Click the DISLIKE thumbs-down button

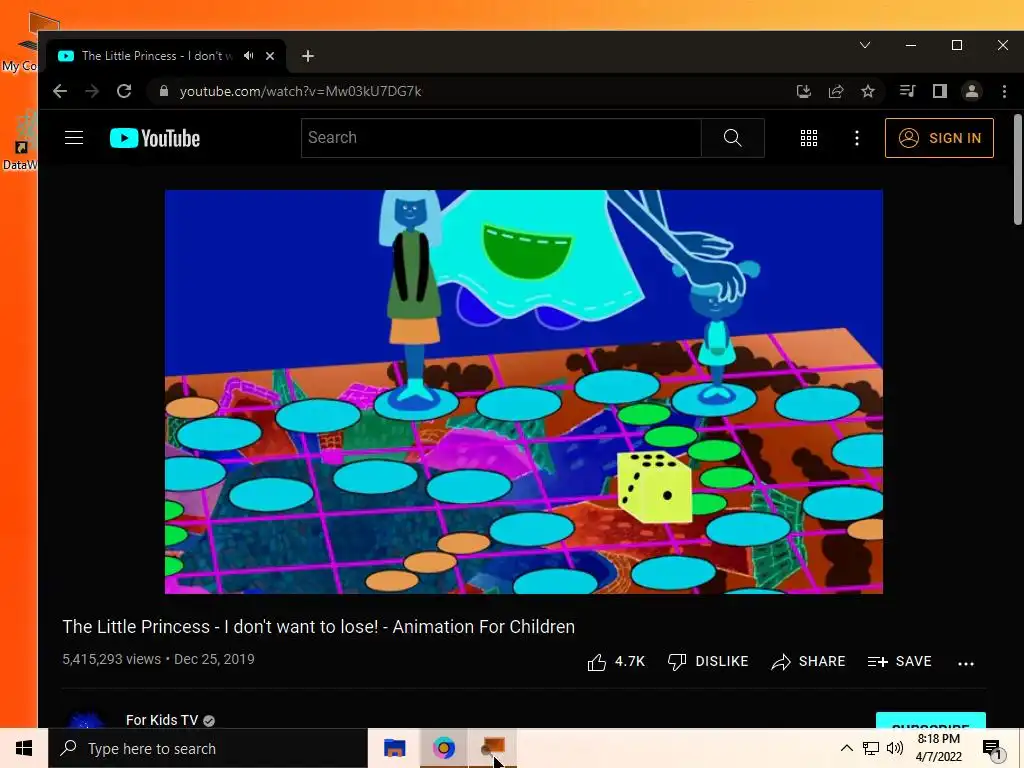pyautogui.click(x=708, y=662)
